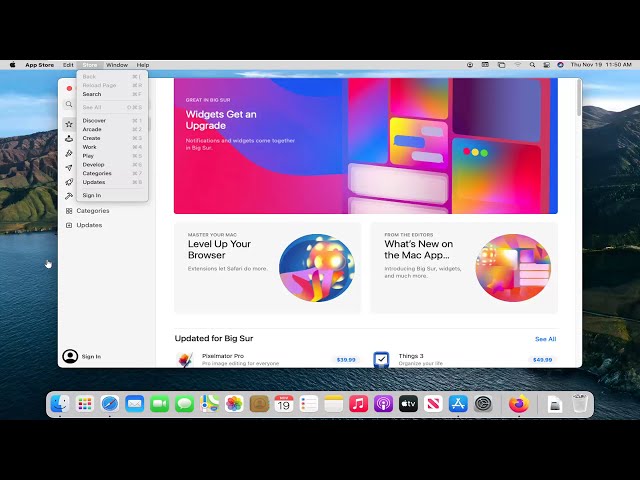The height and width of the screenshot is (480, 640).
Task: Select the Play rocket icon in sidebar
Action: click(69, 182)
